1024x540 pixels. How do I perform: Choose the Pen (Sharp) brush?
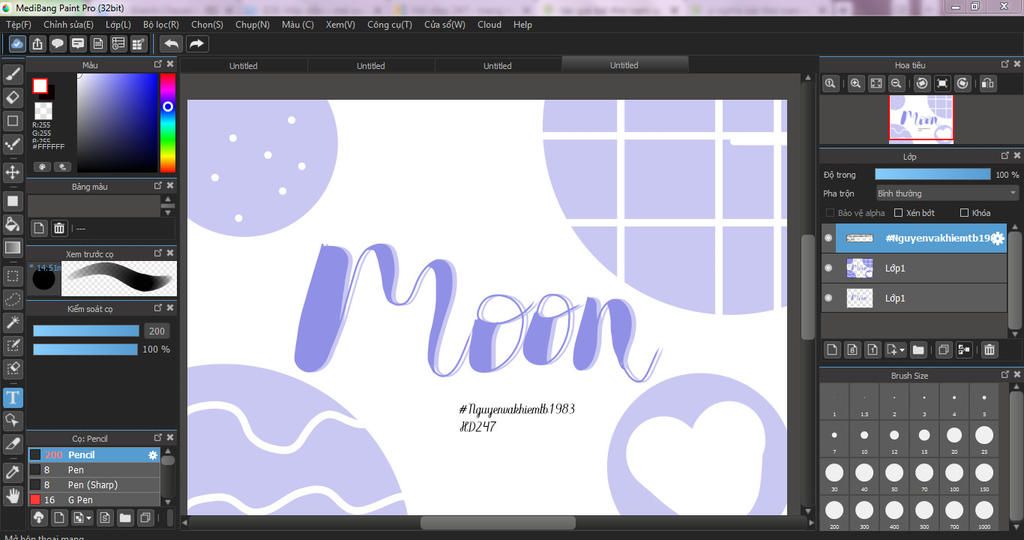(94, 484)
